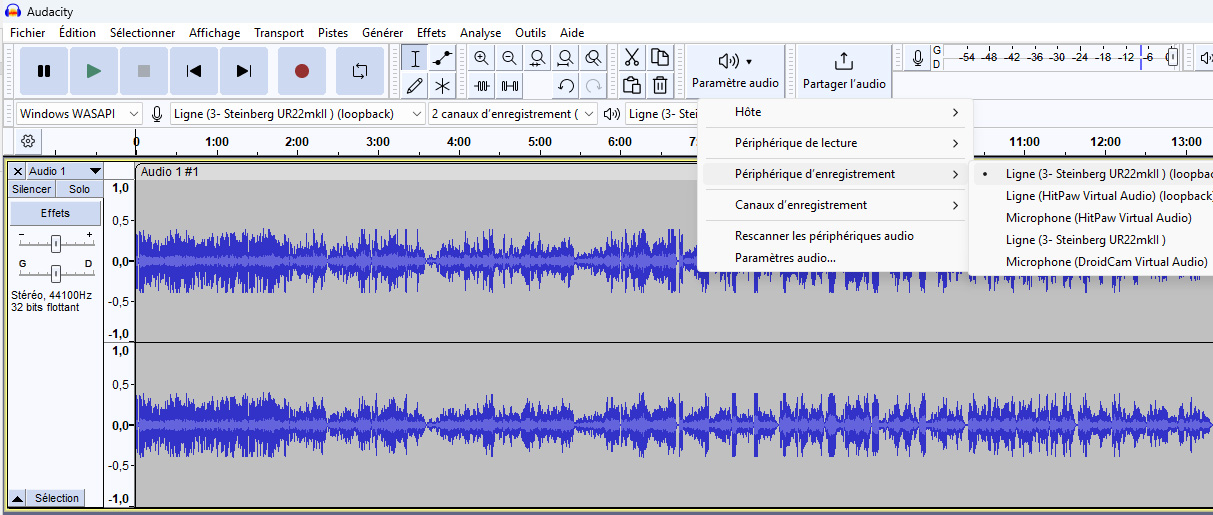Cut the selection with the scissors icon
The image size is (1213, 515).
pos(632,58)
